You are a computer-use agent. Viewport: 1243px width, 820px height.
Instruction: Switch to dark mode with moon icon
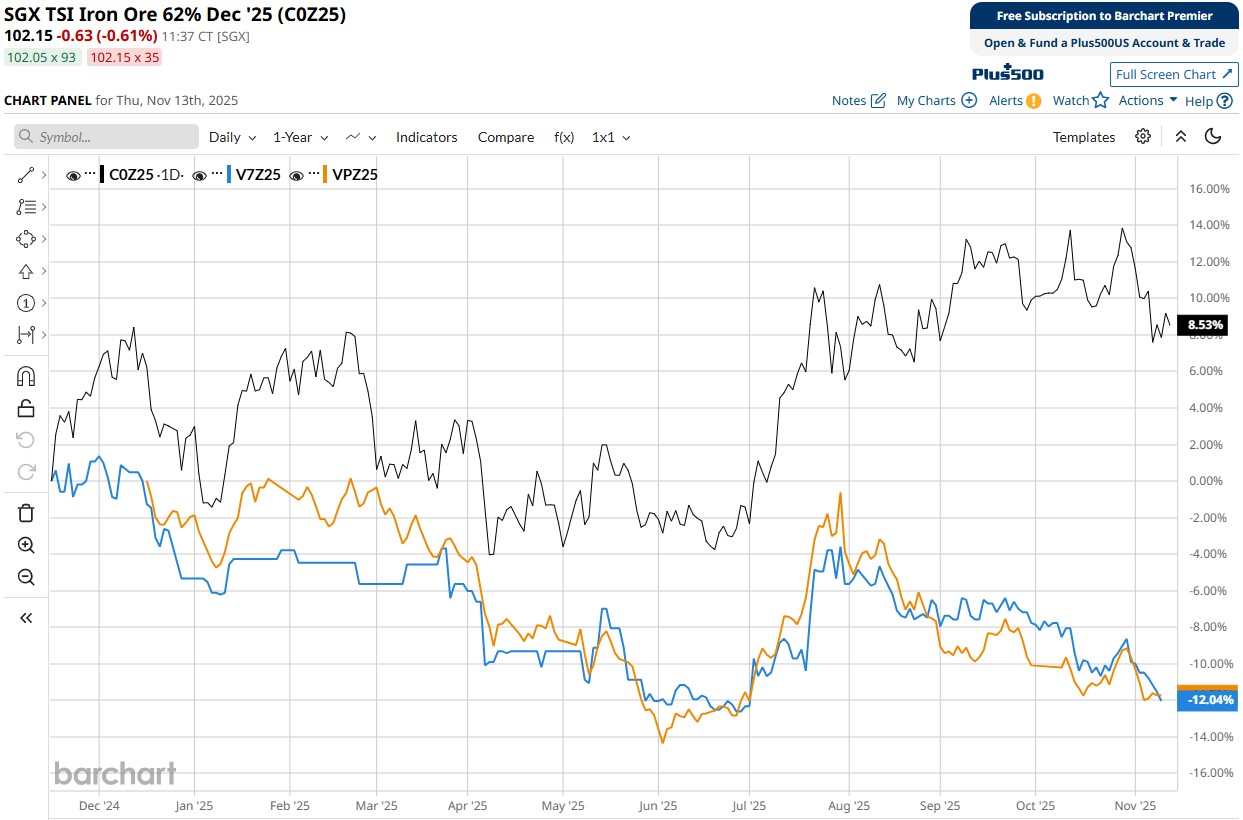(1213, 137)
